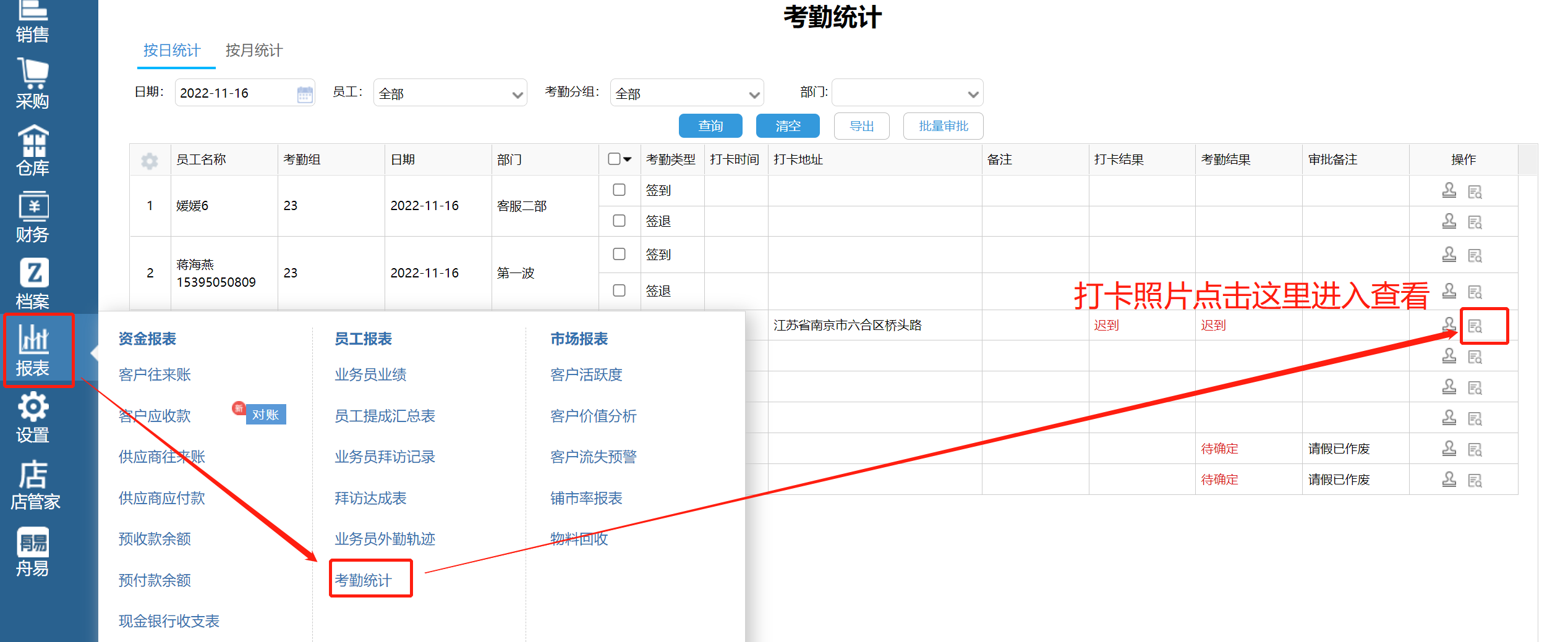Image resolution: width=1568 pixels, height=642 pixels.
Task: Click the 查询 button
Action: pyautogui.click(x=710, y=125)
